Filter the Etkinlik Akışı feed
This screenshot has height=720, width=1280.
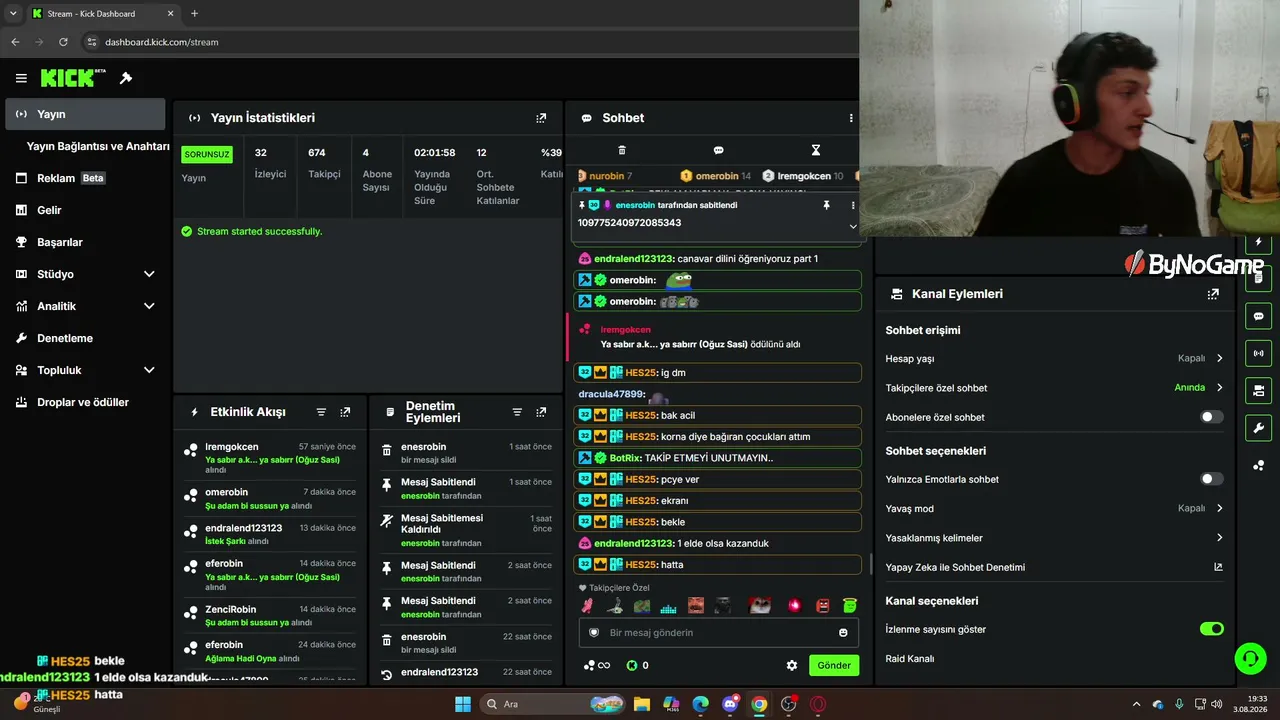click(321, 412)
